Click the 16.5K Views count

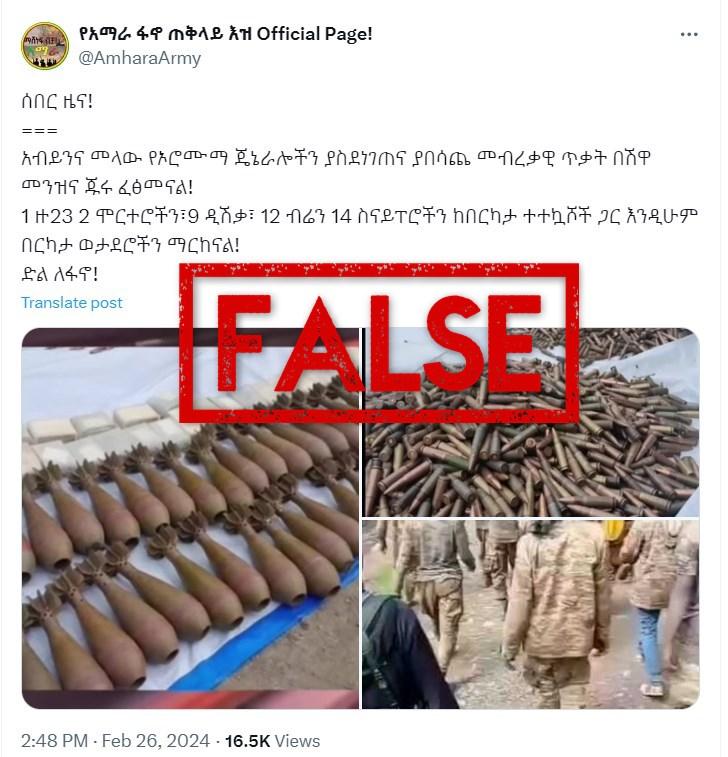click(272, 741)
